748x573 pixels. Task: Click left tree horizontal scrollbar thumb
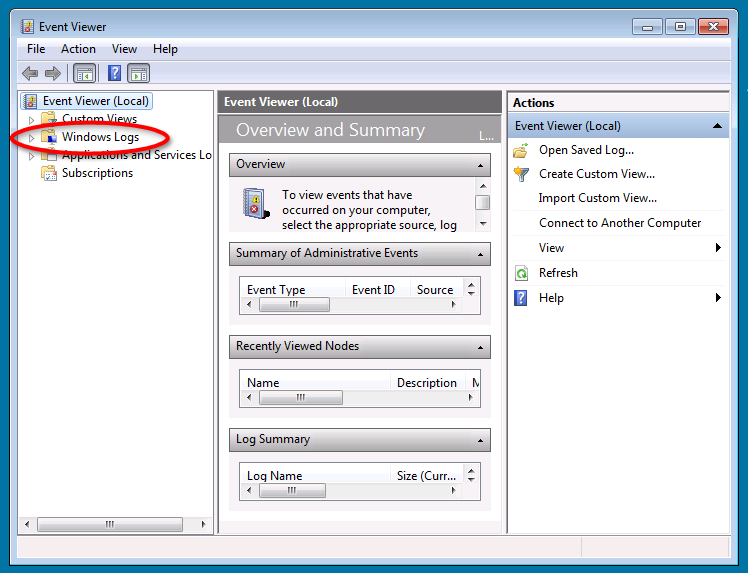pyautogui.click(x=110, y=524)
